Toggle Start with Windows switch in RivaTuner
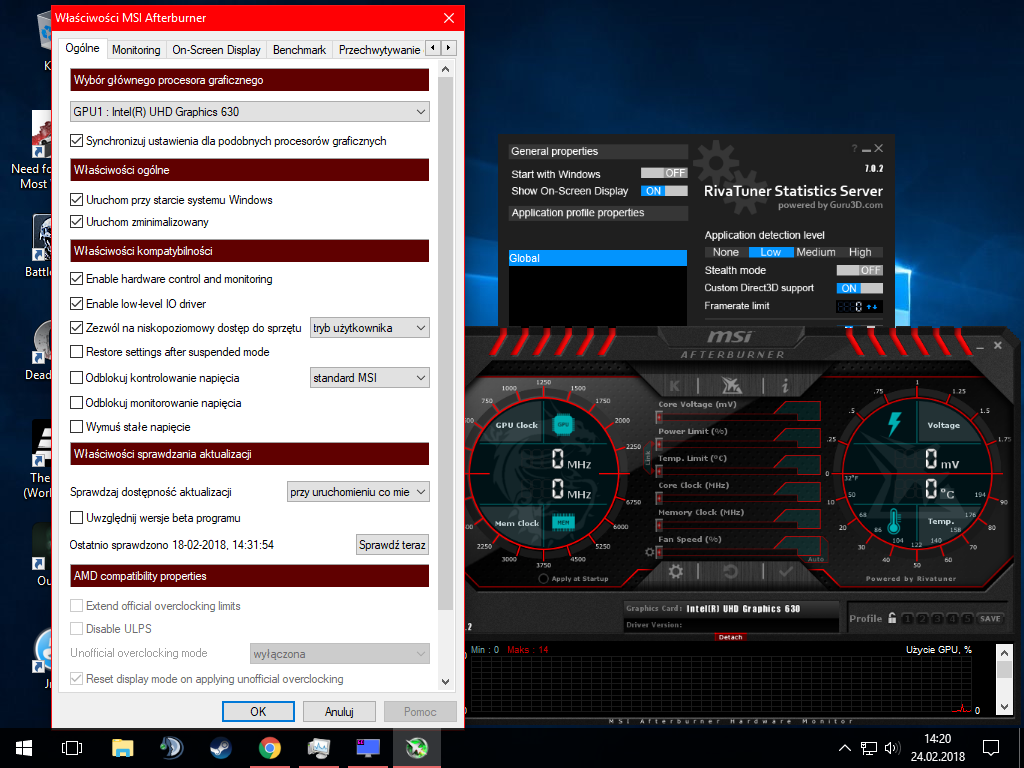The height and width of the screenshot is (768, 1024). point(664,173)
